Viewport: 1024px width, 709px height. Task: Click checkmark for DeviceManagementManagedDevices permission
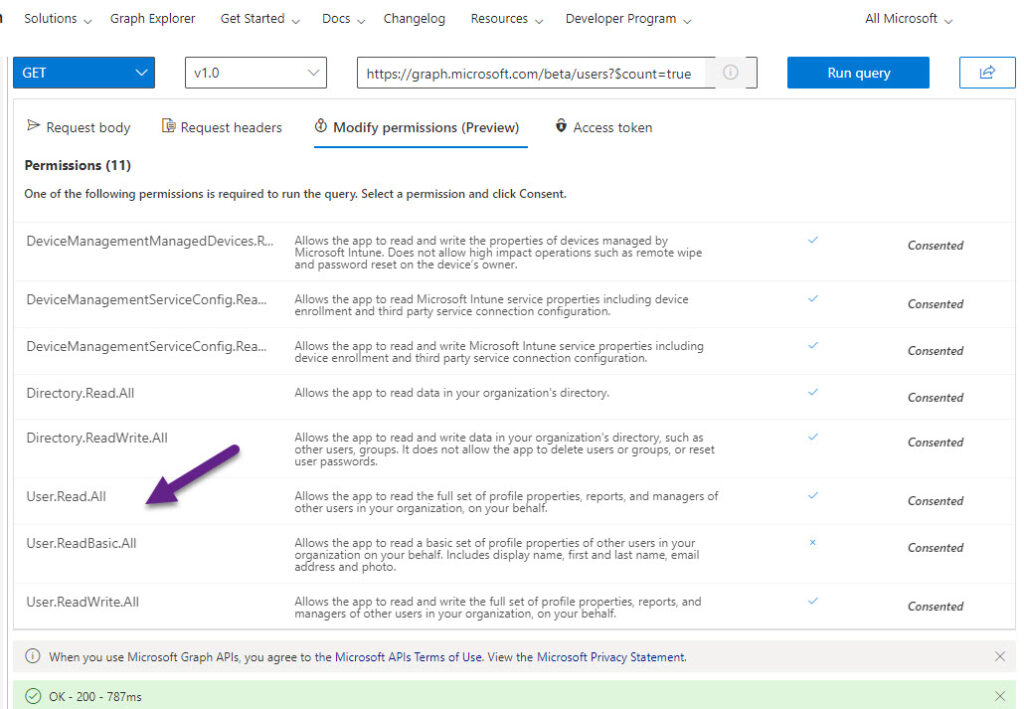[x=813, y=240]
